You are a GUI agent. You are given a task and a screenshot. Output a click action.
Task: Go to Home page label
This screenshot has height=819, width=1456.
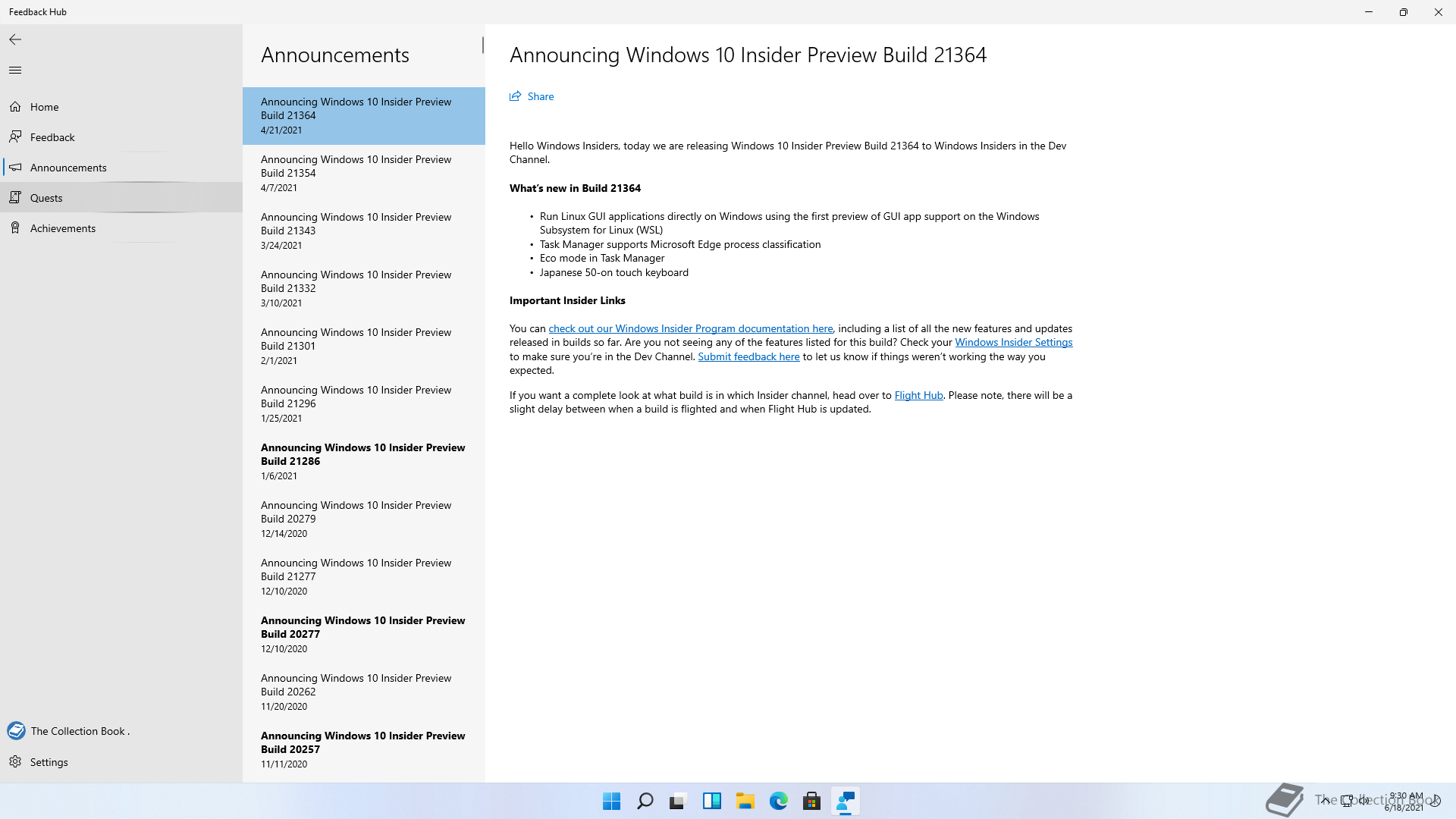tap(45, 107)
